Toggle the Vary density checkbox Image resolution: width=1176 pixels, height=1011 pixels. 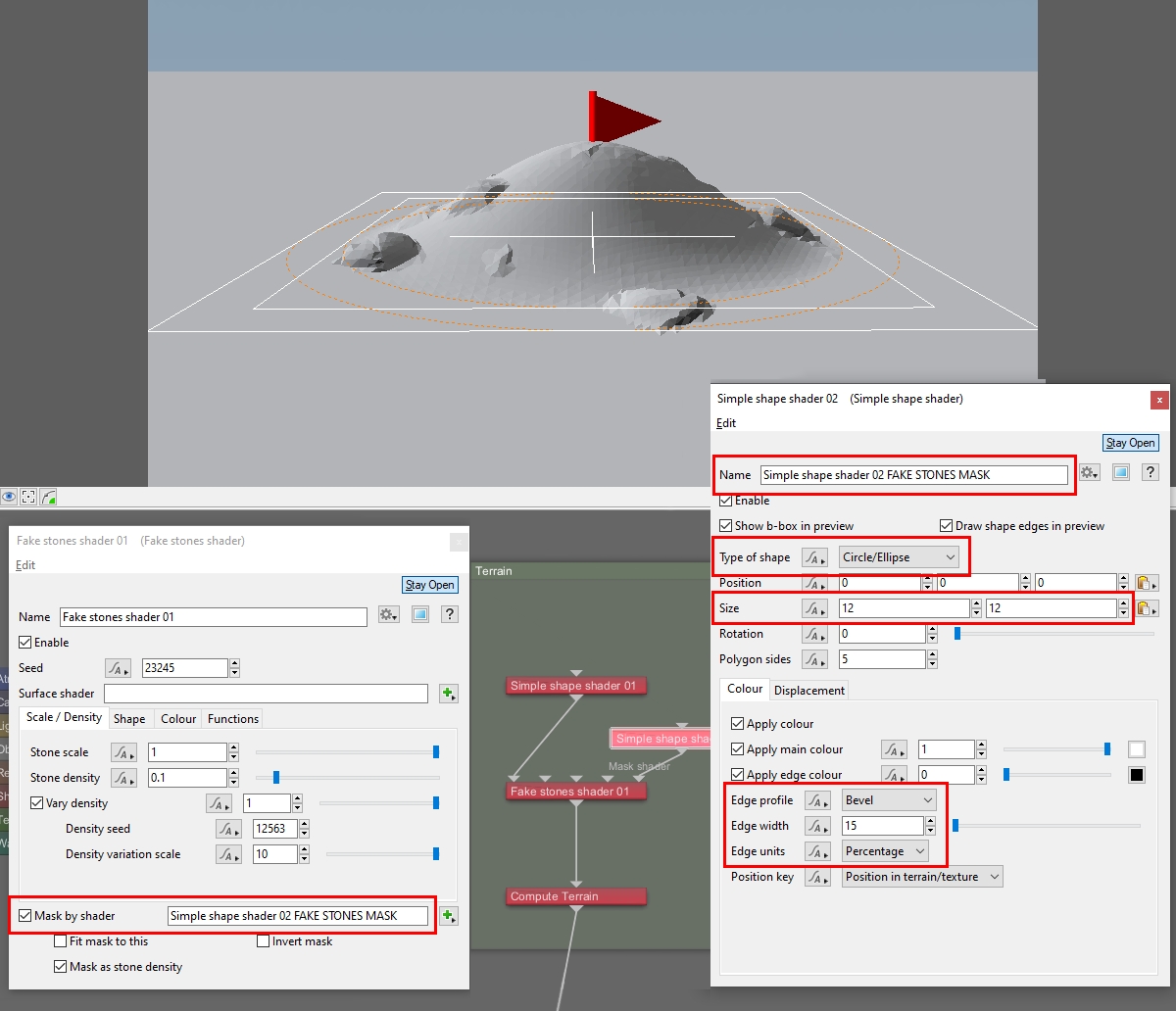coord(37,803)
